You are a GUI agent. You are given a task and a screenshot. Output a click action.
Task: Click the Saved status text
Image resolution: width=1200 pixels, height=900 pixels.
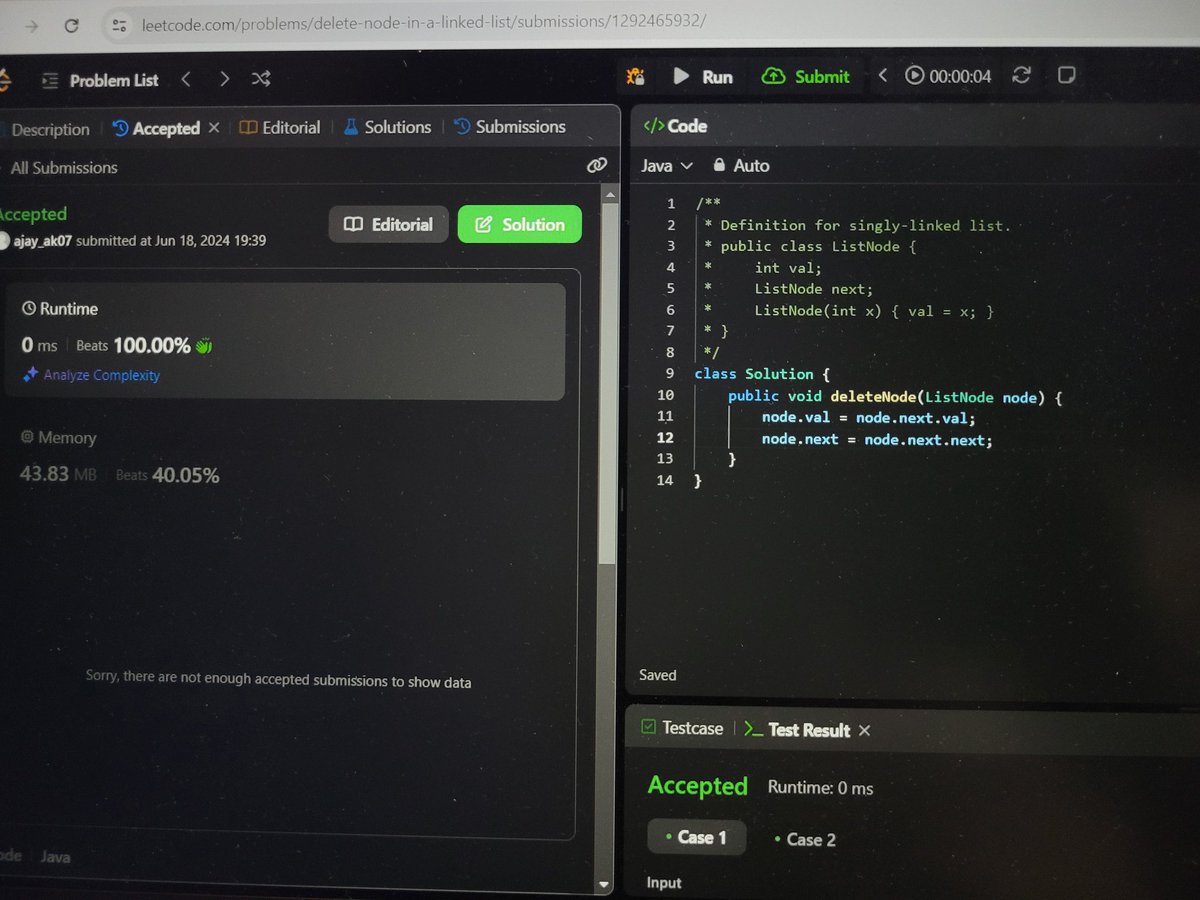coord(658,675)
